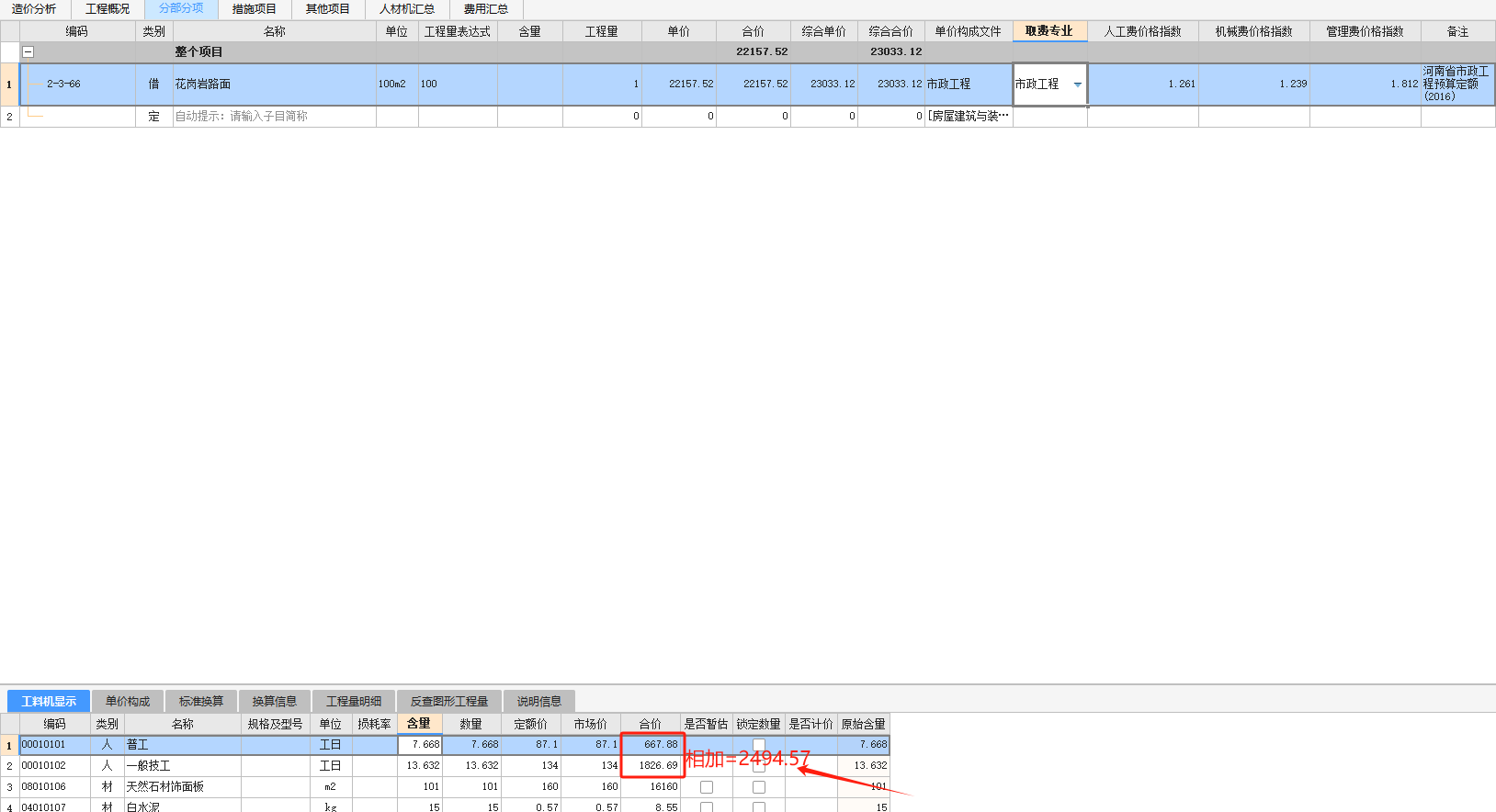
Task: Click the 单价构成文件 column header
Action: click(x=969, y=31)
